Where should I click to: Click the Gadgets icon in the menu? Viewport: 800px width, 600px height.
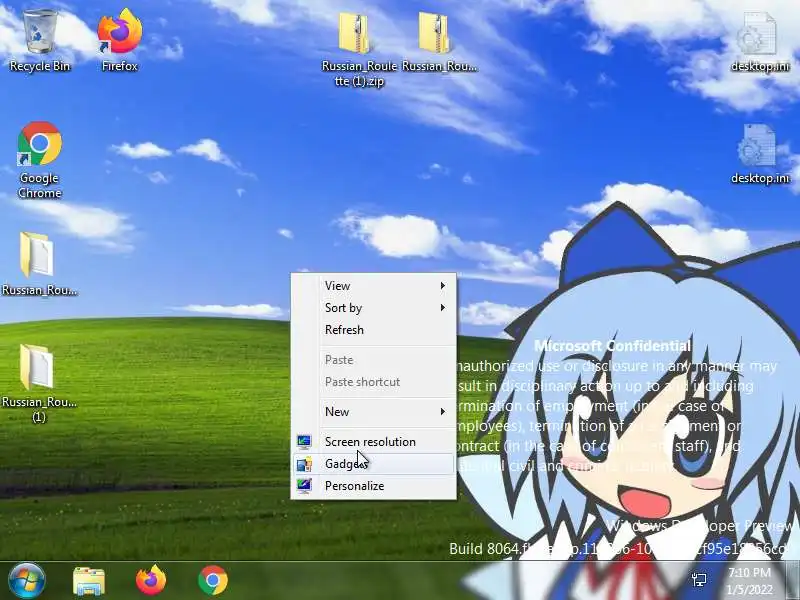[x=304, y=464]
